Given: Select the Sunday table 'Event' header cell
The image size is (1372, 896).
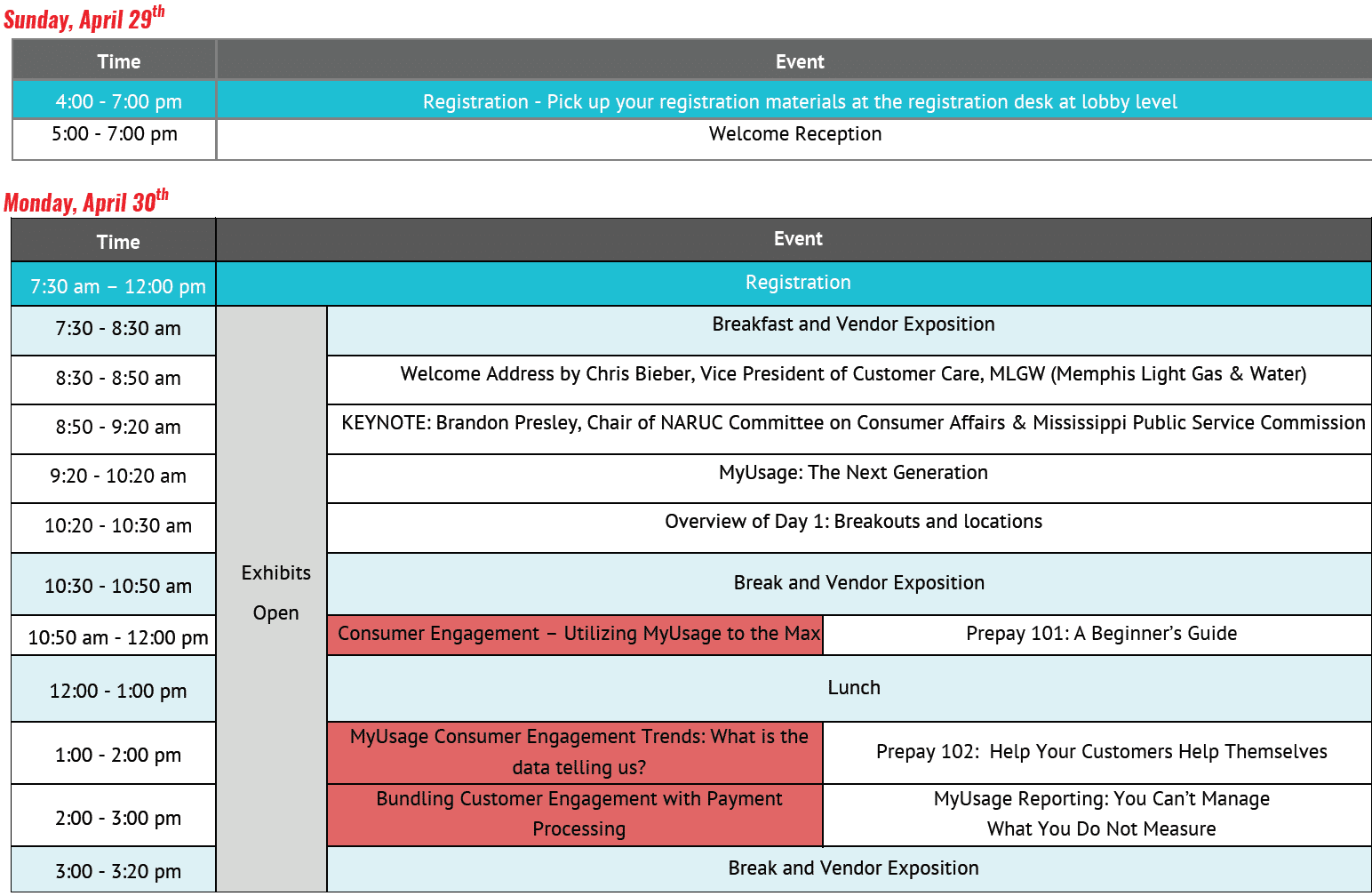Looking at the screenshot, I should coord(795,60).
